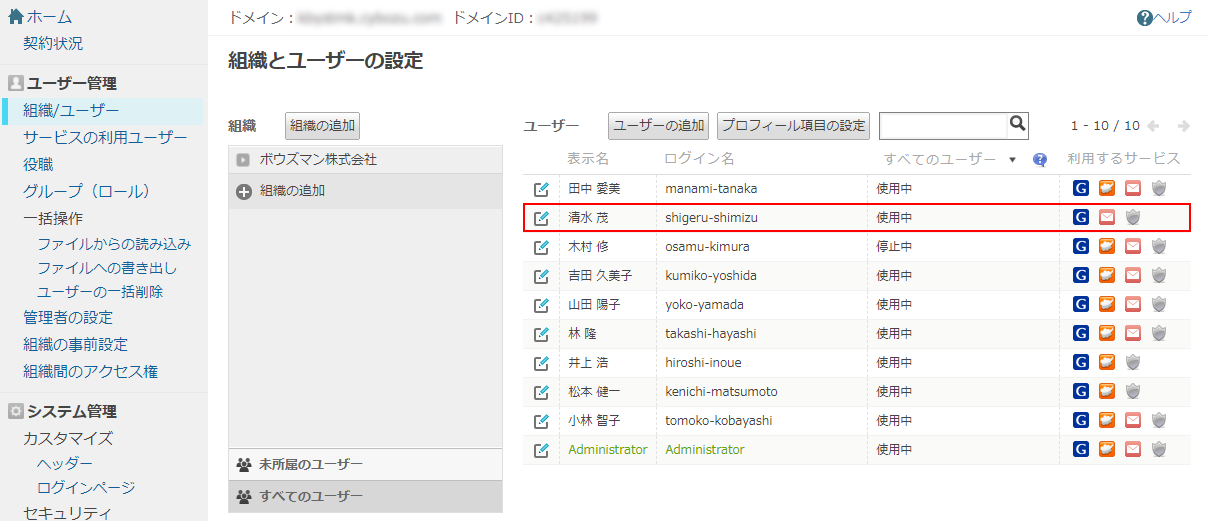Click the user search input field
The image size is (1208, 521).
pos(942,125)
